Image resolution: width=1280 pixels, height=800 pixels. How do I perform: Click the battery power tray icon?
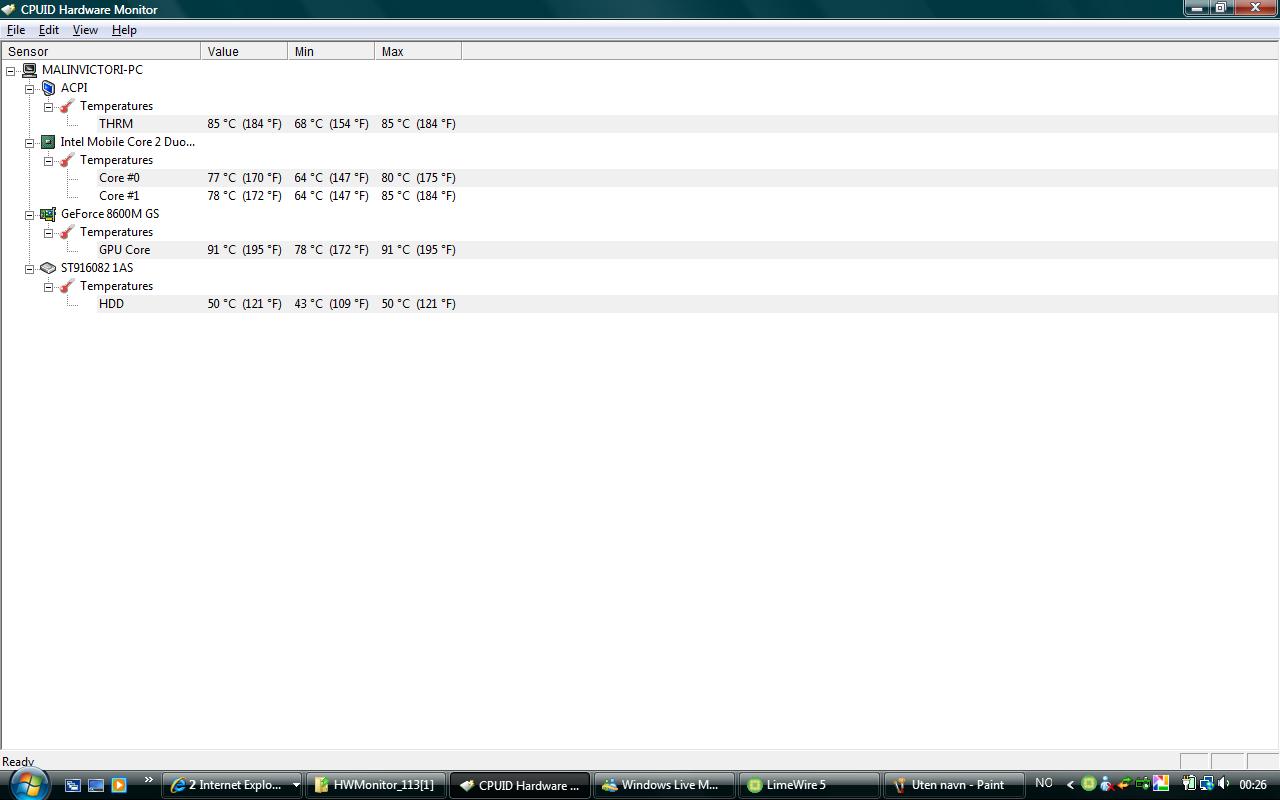(x=1189, y=784)
